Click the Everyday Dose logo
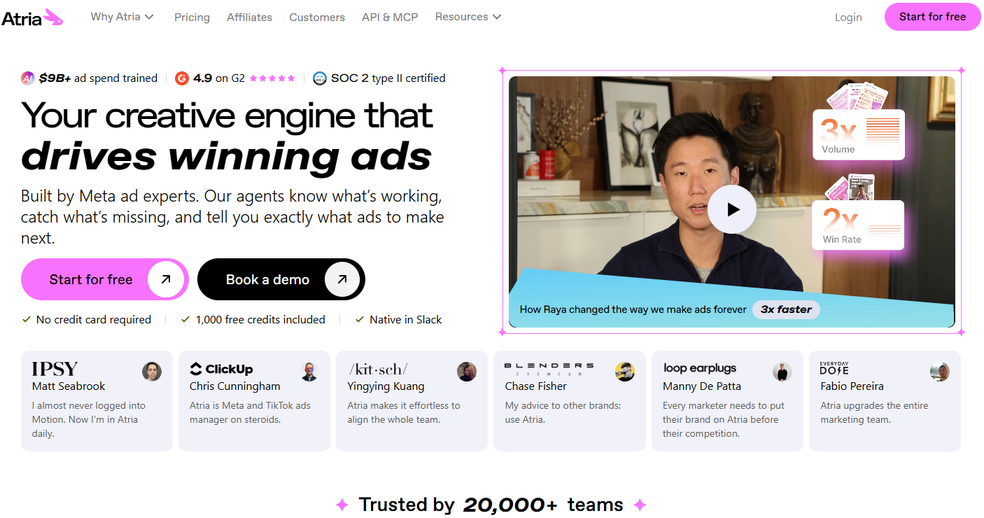 tap(834, 369)
